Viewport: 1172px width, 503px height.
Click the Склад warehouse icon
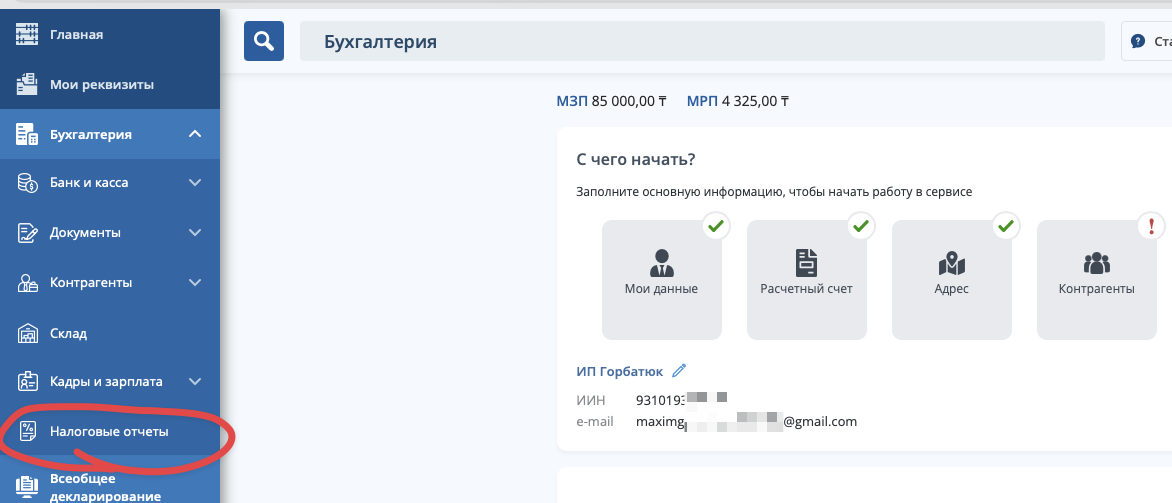[x=28, y=333]
